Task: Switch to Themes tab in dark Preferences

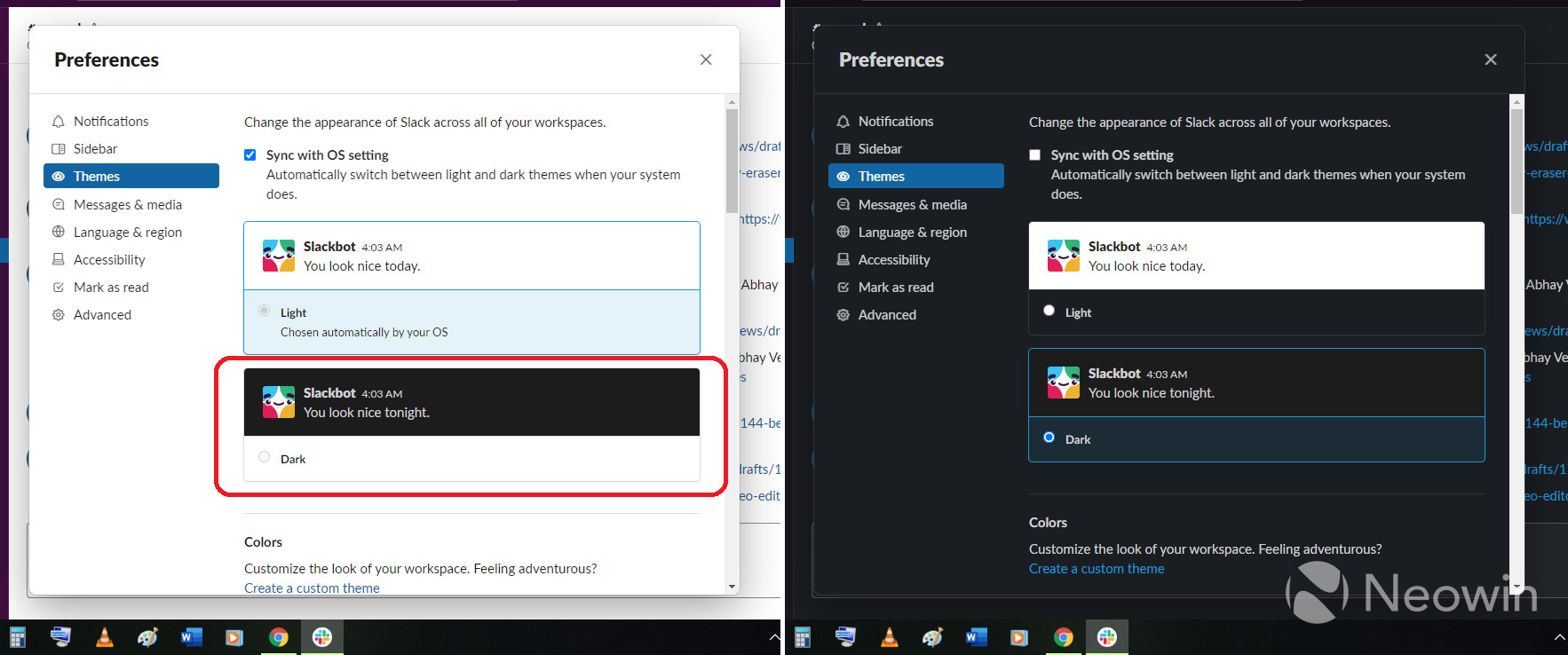Action: (916, 176)
